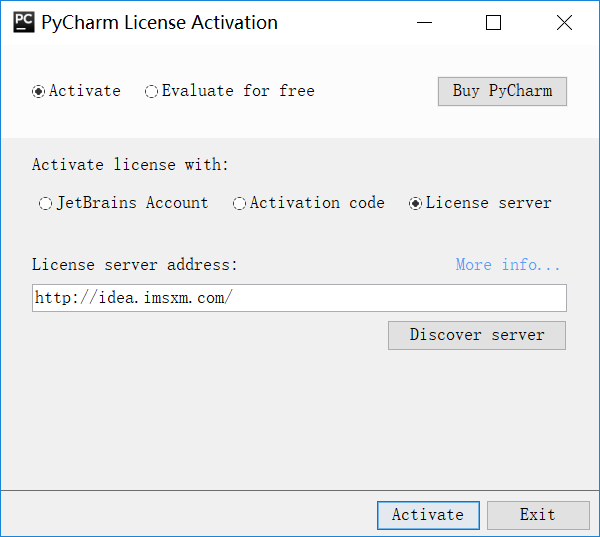Click the Exit button

(538, 515)
